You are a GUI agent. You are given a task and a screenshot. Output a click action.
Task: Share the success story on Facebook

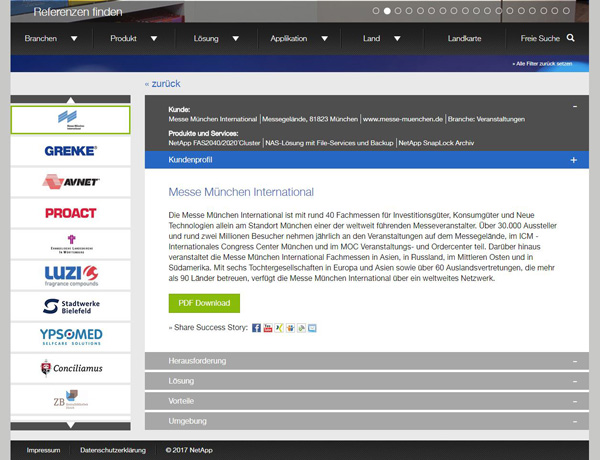point(256,328)
